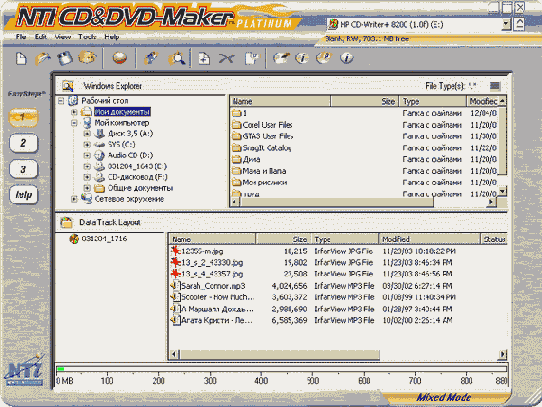
Task: Click Data Track list scroll left arrow
Action: (174, 354)
